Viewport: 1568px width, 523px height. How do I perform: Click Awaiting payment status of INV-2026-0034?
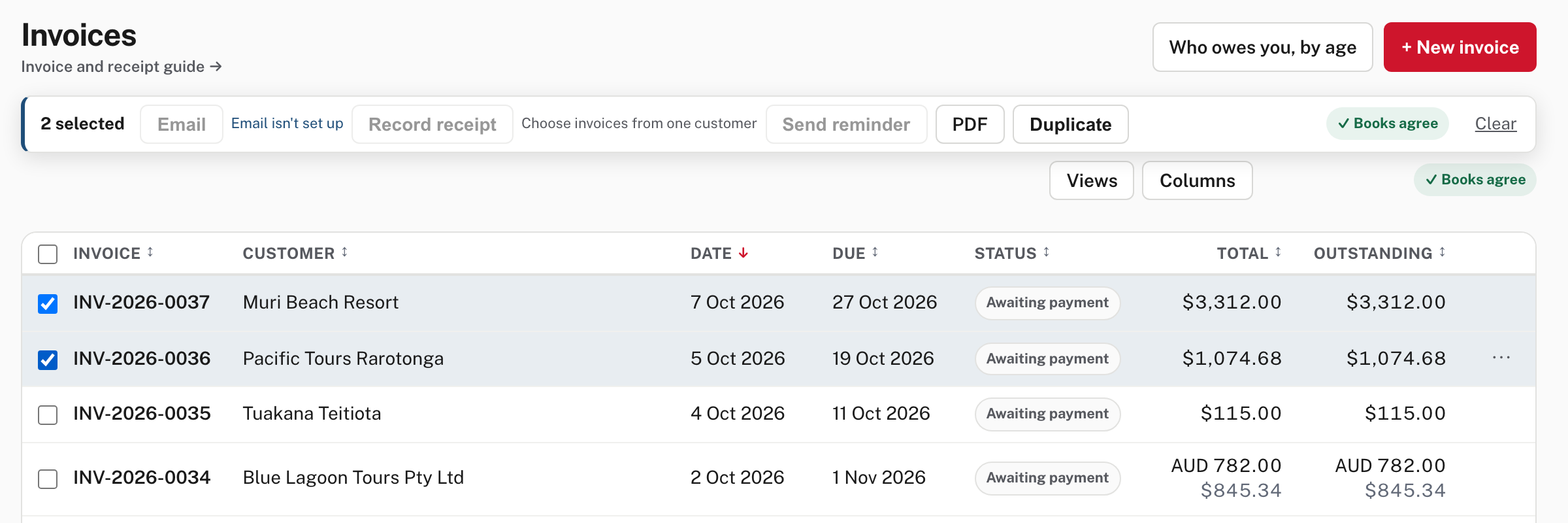(x=1048, y=479)
